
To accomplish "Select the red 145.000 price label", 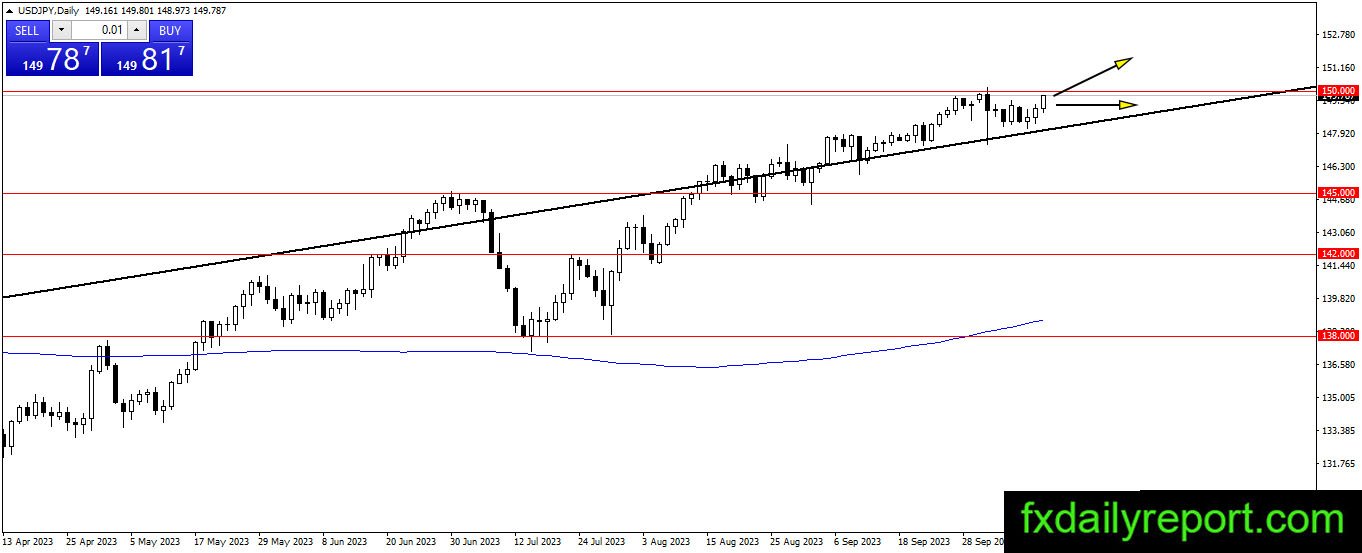I will coord(1338,192).
